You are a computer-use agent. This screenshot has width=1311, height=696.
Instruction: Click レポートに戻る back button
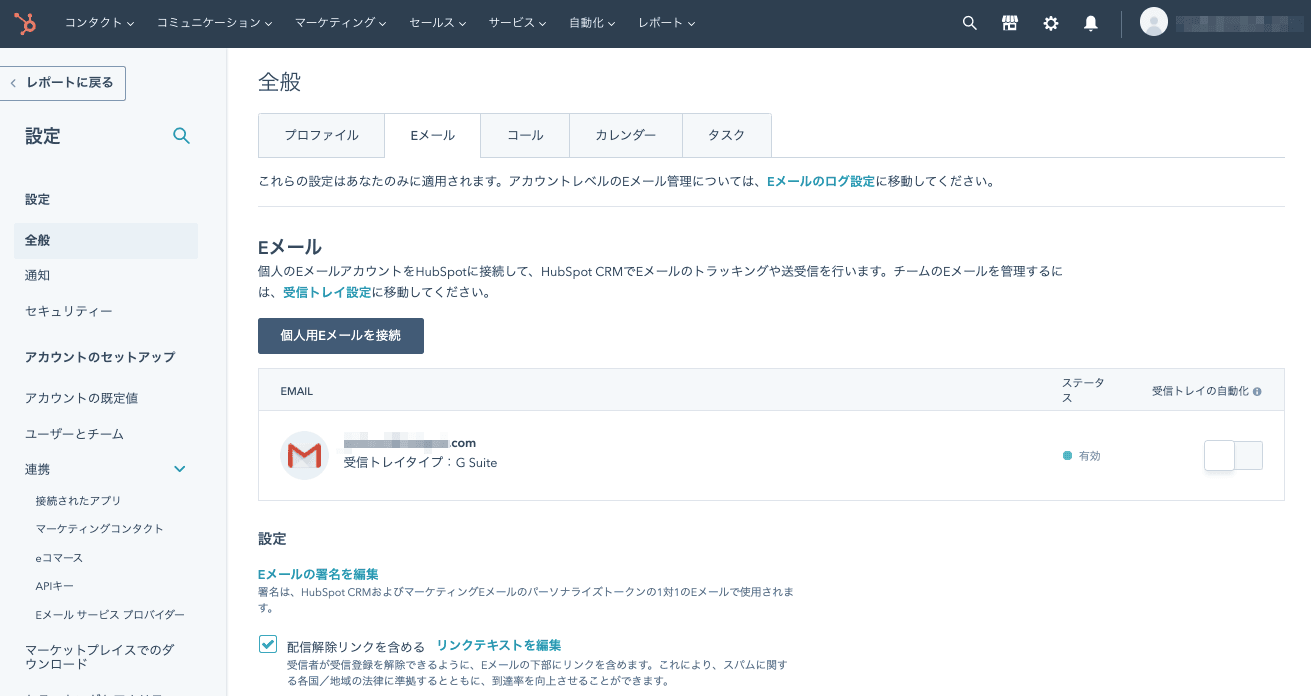coord(63,83)
